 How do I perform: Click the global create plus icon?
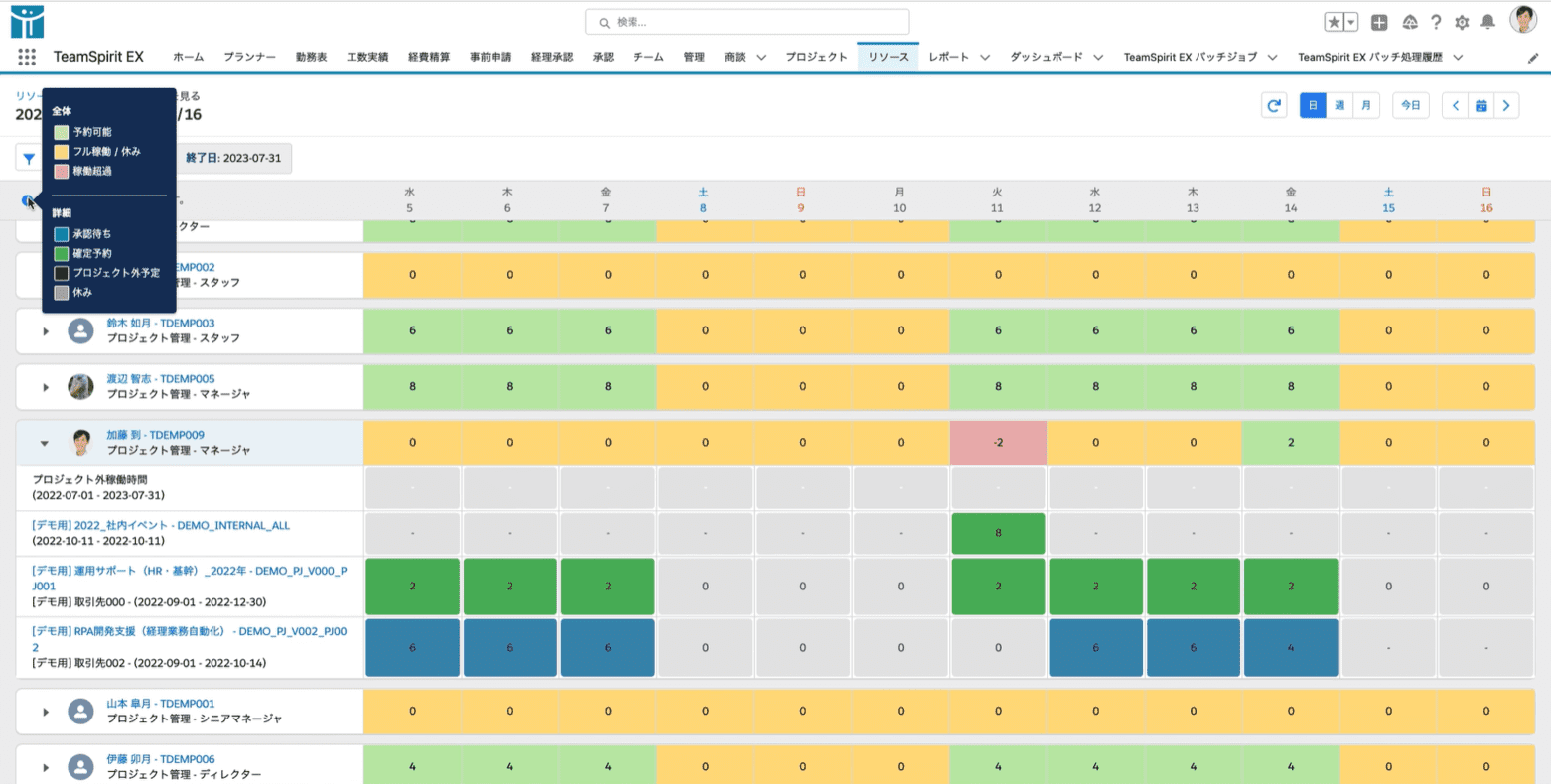click(x=1379, y=22)
